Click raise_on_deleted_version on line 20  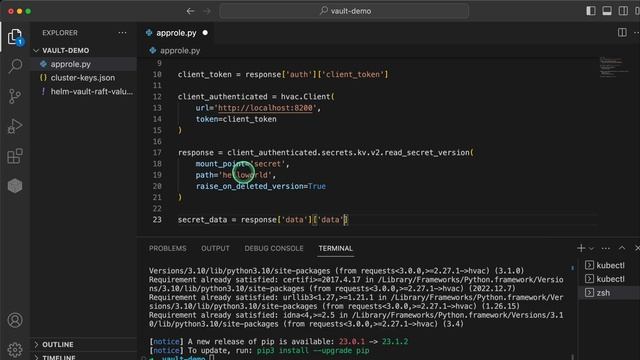click(249, 186)
